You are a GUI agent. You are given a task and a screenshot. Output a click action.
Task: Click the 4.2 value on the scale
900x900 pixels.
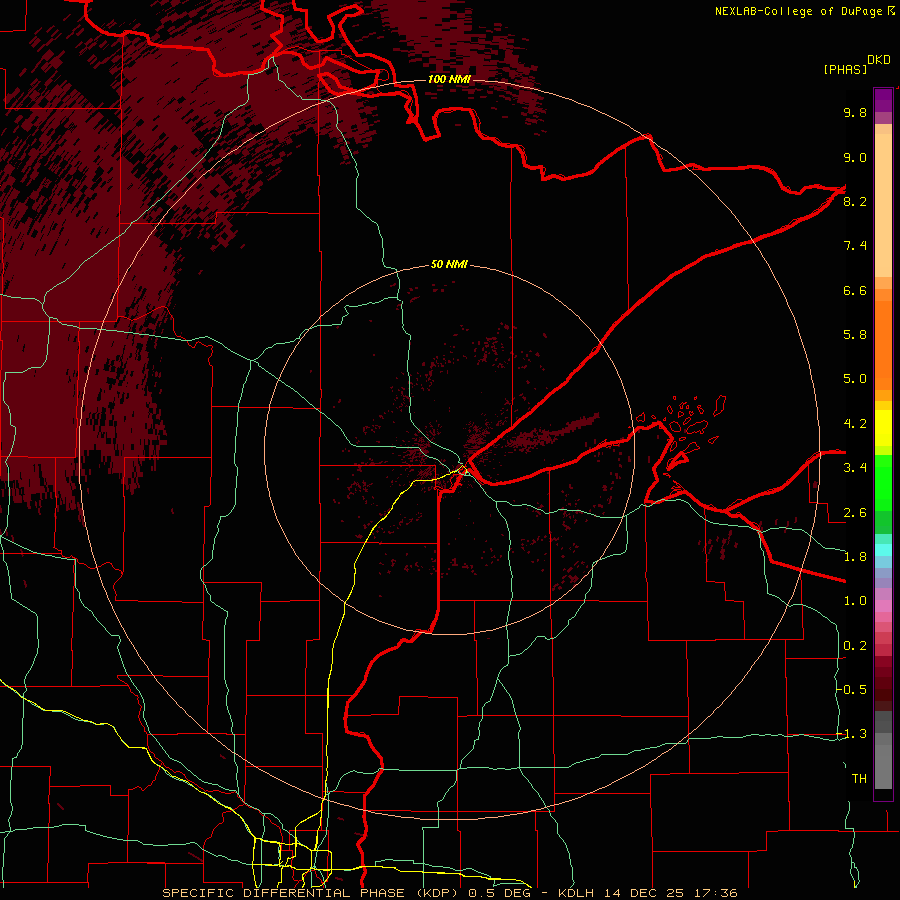(x=855, y=424)
